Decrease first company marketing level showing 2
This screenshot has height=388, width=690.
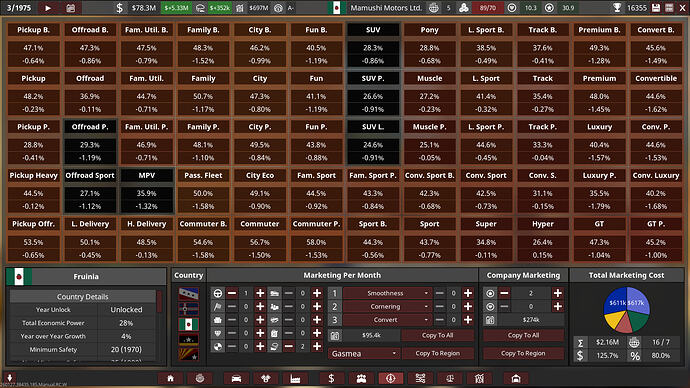click(504, 293)
